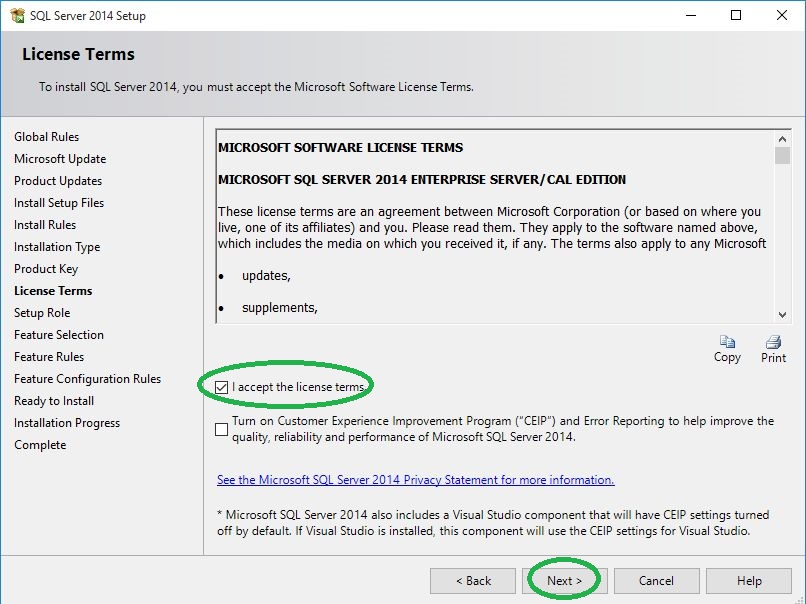Select the Feature Selection step
This screenshot has height=604, width=806.
59,335
